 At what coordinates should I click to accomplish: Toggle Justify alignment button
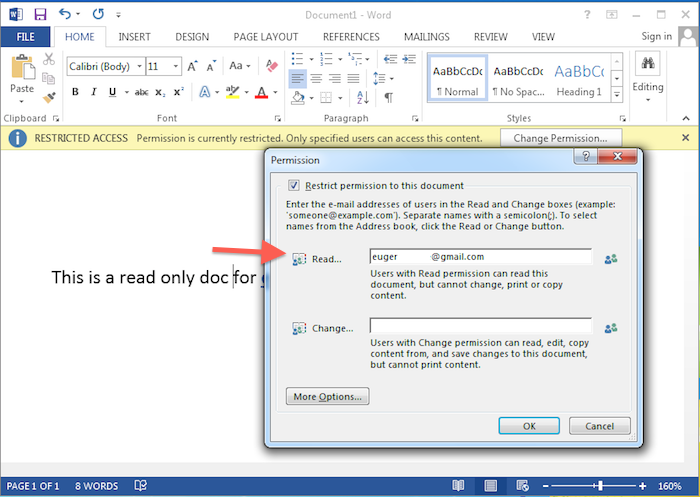point(354,79)
